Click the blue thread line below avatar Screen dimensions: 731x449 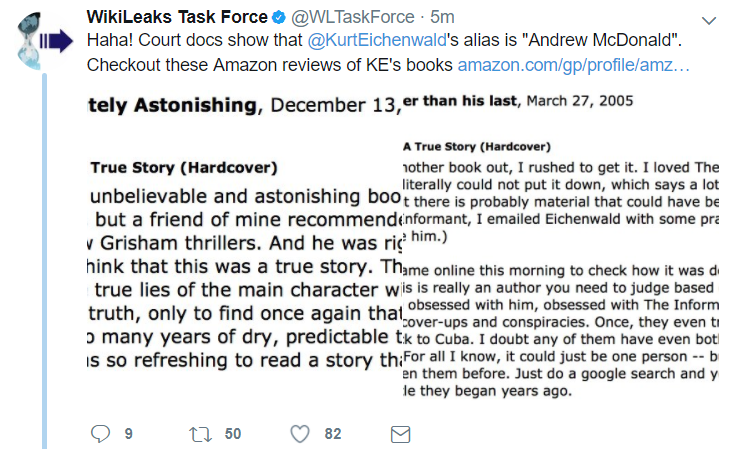click(x=44, y=261)
